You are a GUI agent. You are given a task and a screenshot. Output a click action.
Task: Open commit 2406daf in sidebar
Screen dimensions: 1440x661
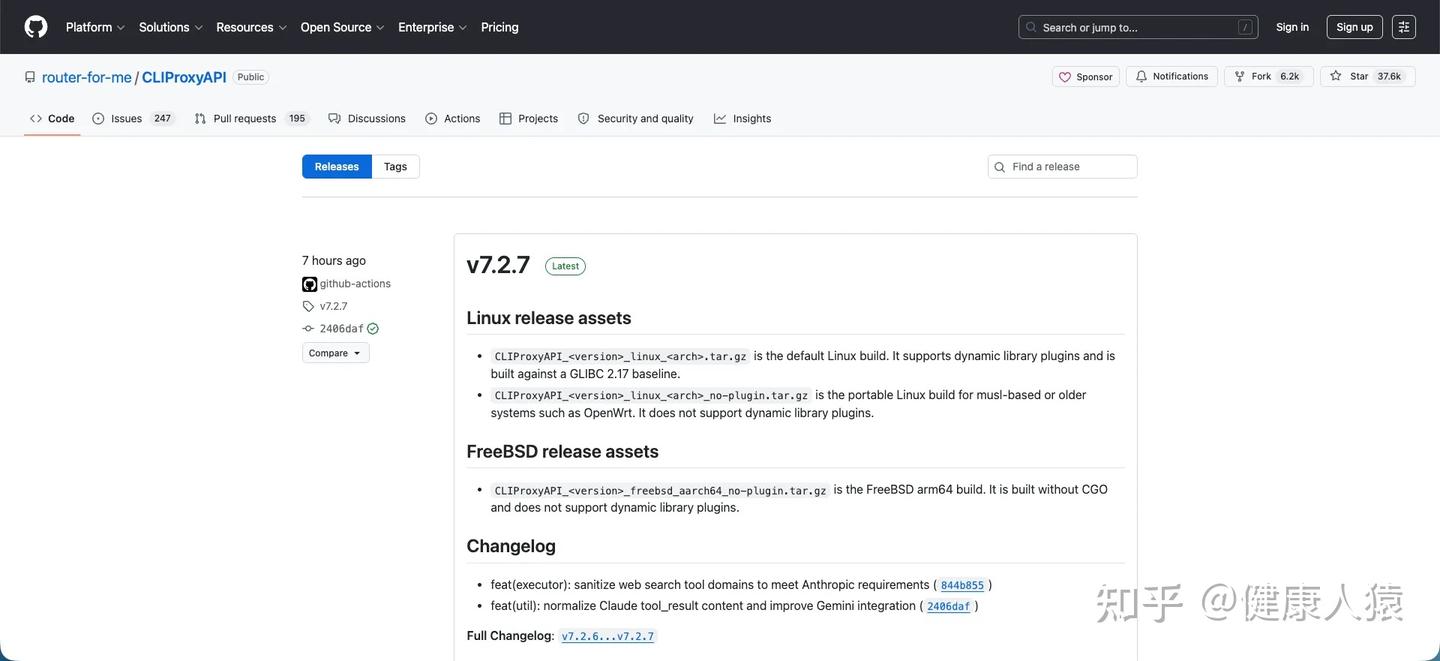coord(342,329)
